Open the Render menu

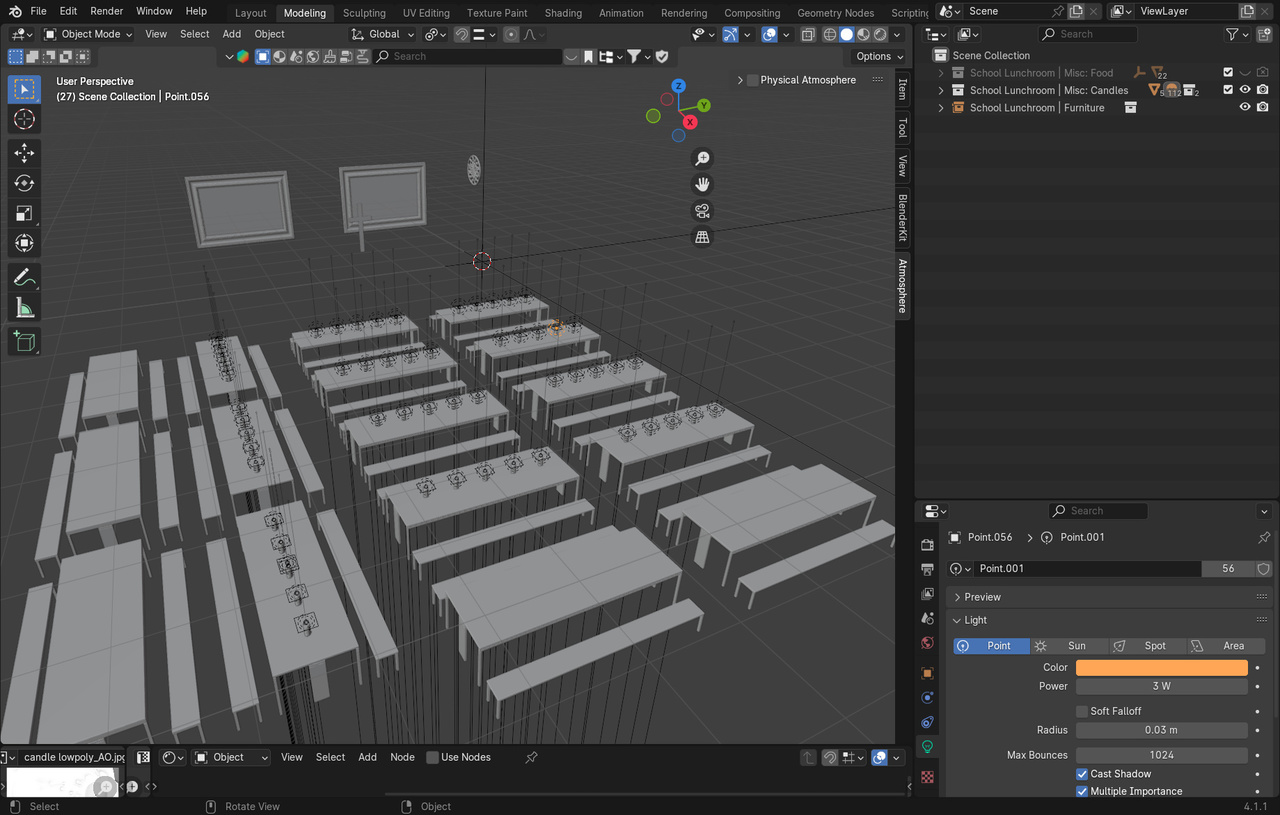pyautogui.click(x=107, y=11)
